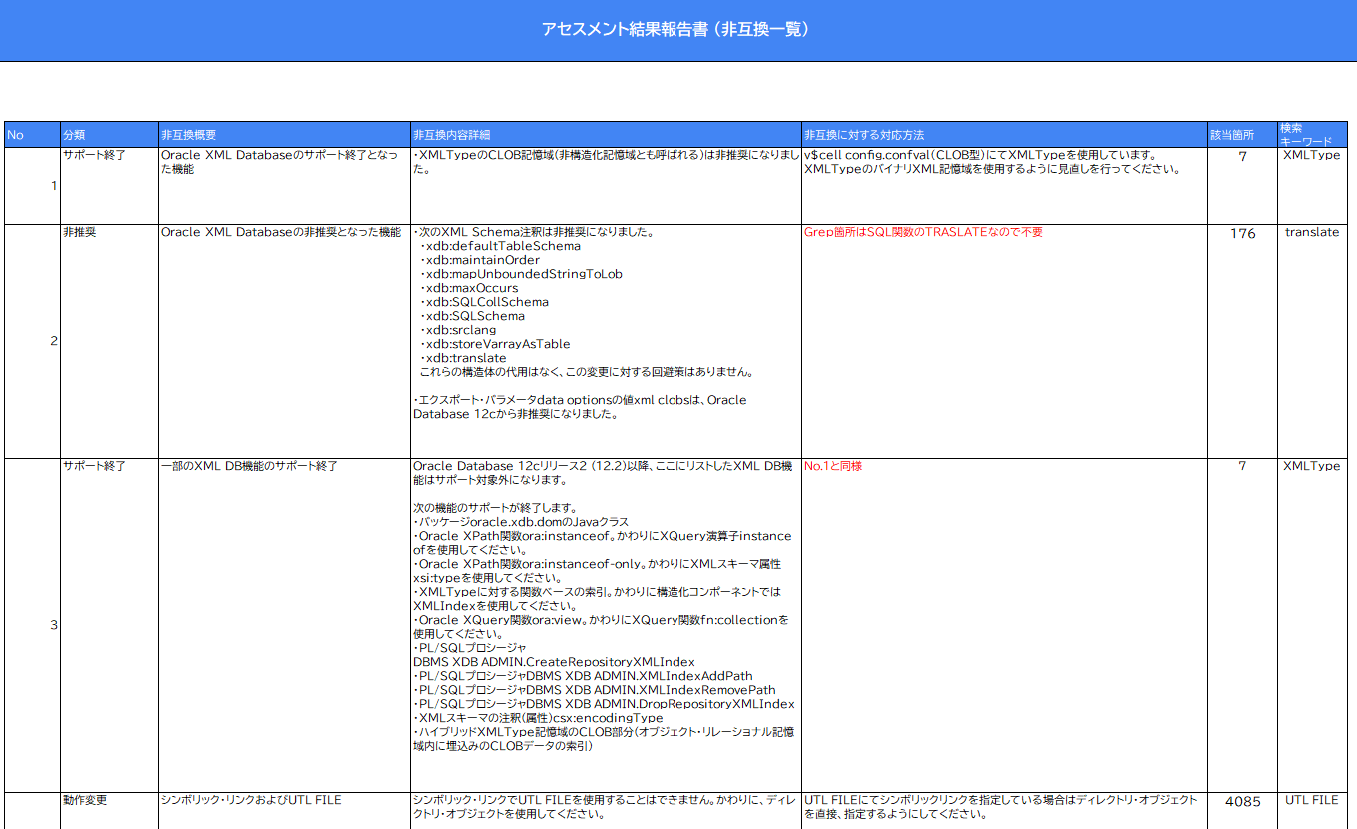Click the UTL FILE keyword cell
Screen dimensions: 1357x829
tap(1312, 801)
